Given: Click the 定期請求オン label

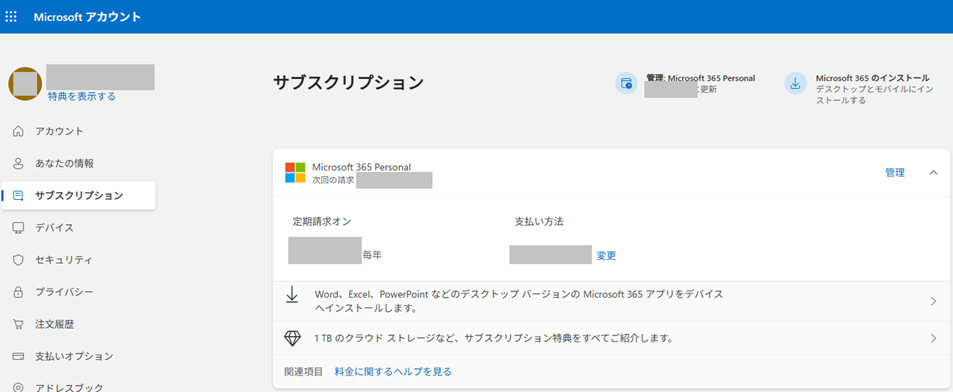Looking at the screenshot, I should (x=322, y=222).
